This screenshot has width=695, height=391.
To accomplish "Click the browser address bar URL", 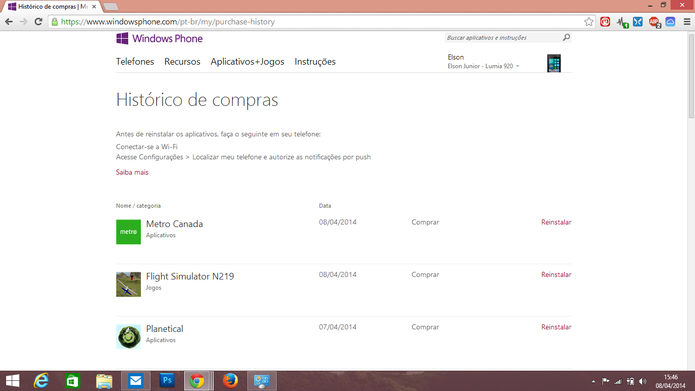I will tap(168, 22).
